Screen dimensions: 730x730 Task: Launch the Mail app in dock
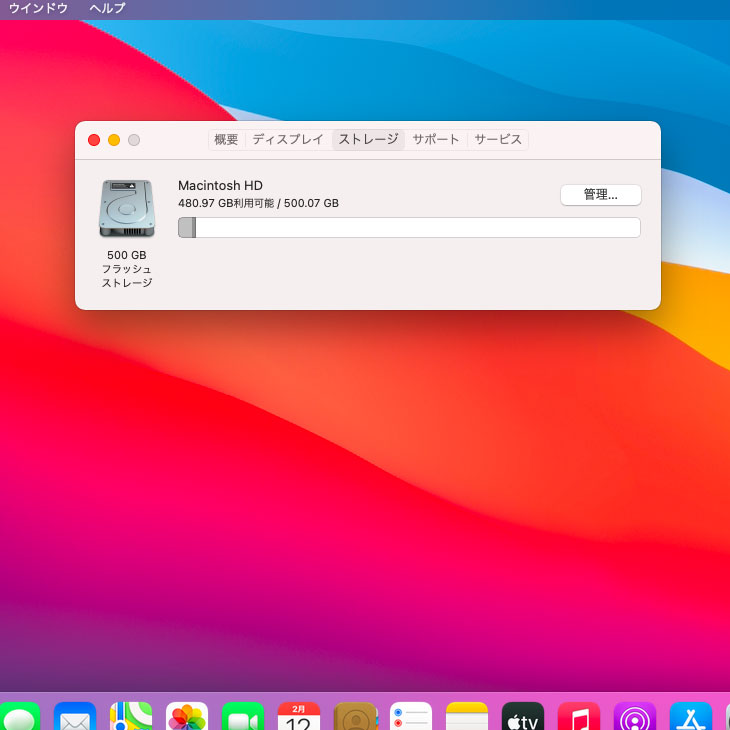coord(75,717)
